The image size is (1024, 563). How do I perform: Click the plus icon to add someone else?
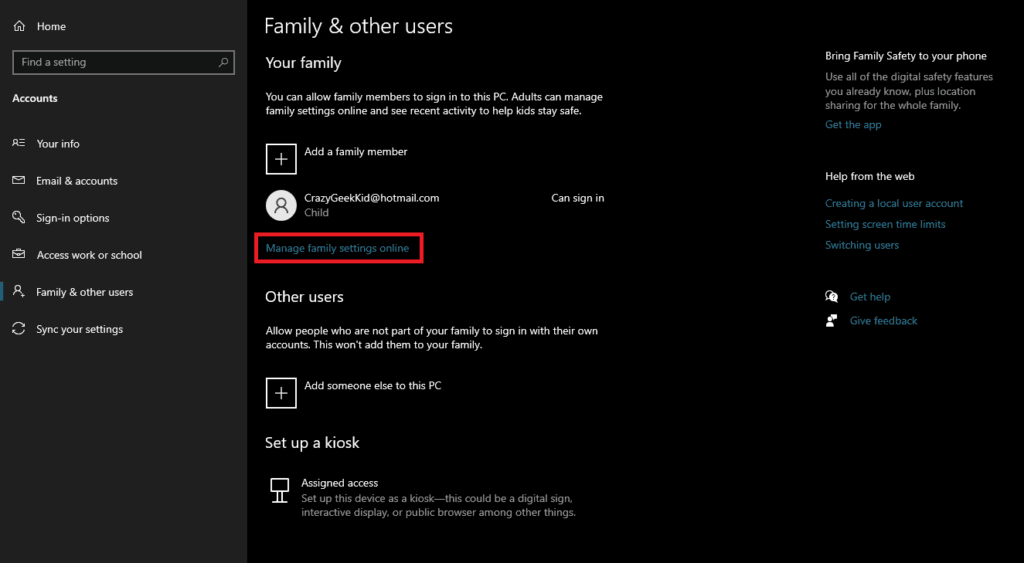281,392
